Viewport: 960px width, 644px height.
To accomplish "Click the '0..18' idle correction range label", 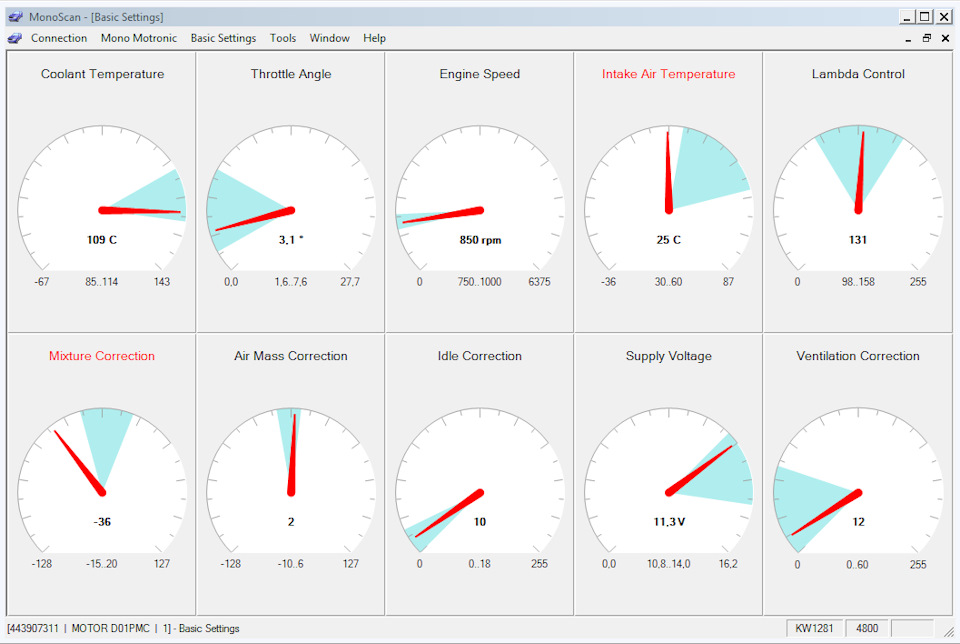I will pyautogui.click(x=479, y=564).
